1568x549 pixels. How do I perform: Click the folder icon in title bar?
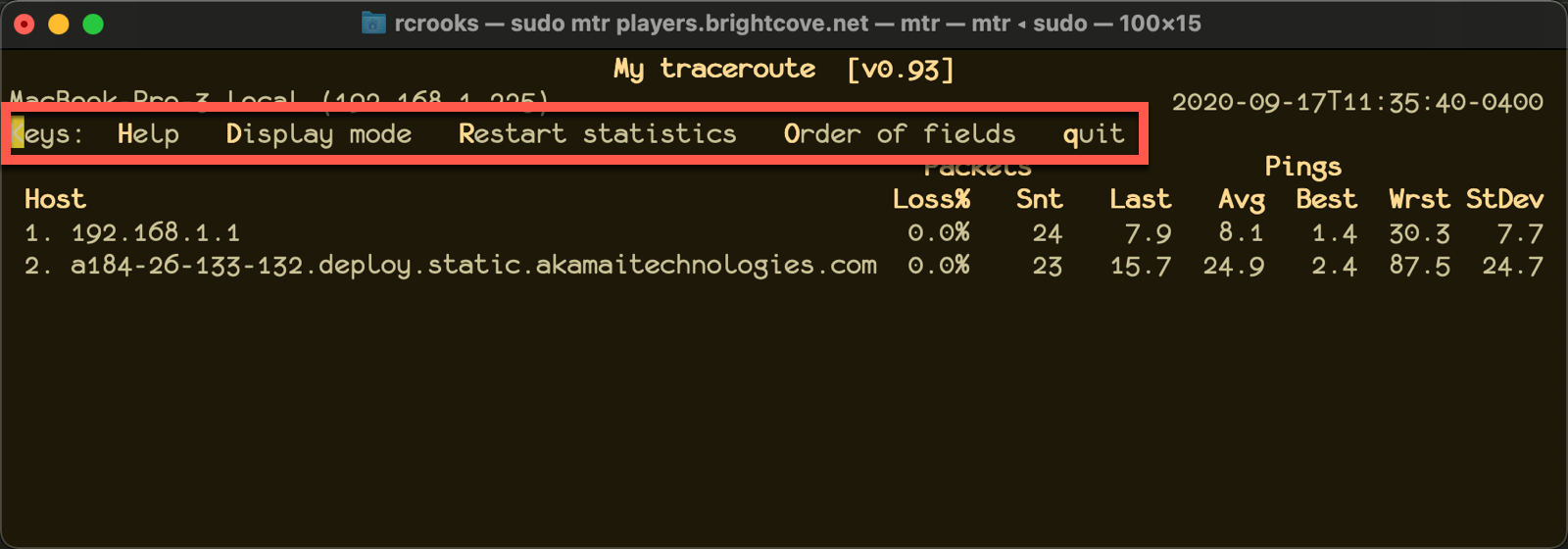(x=373, y=23)
